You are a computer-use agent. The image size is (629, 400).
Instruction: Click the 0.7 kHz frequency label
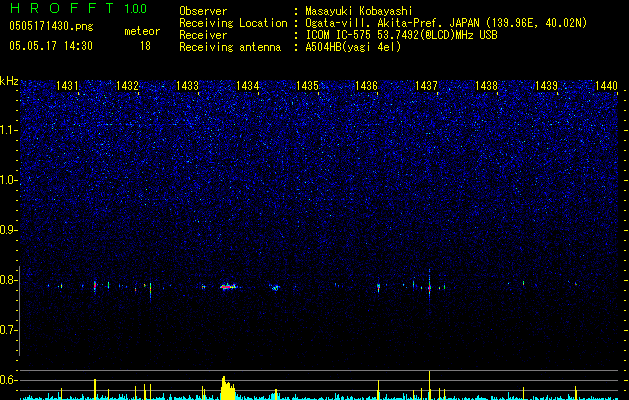pyautogui.click(x=8, y=330)
